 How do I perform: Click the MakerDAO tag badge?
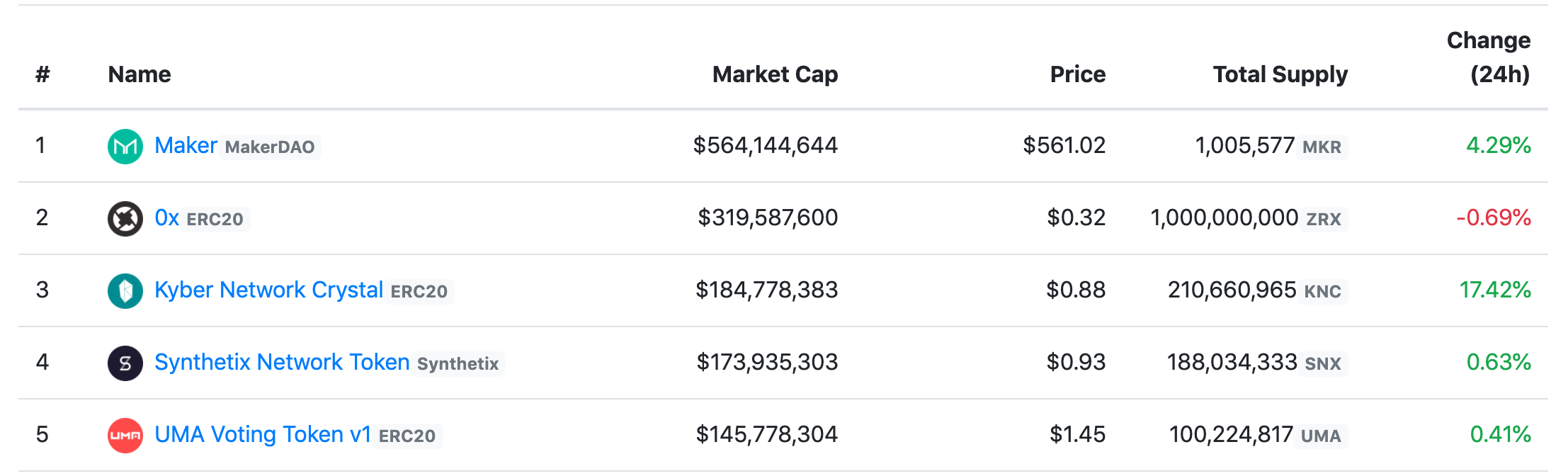click(x=270, y=147)
